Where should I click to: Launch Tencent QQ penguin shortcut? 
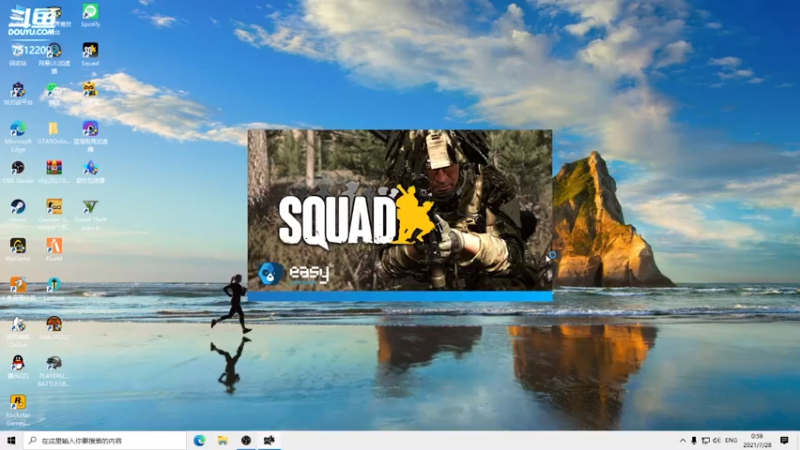point(18,366)
